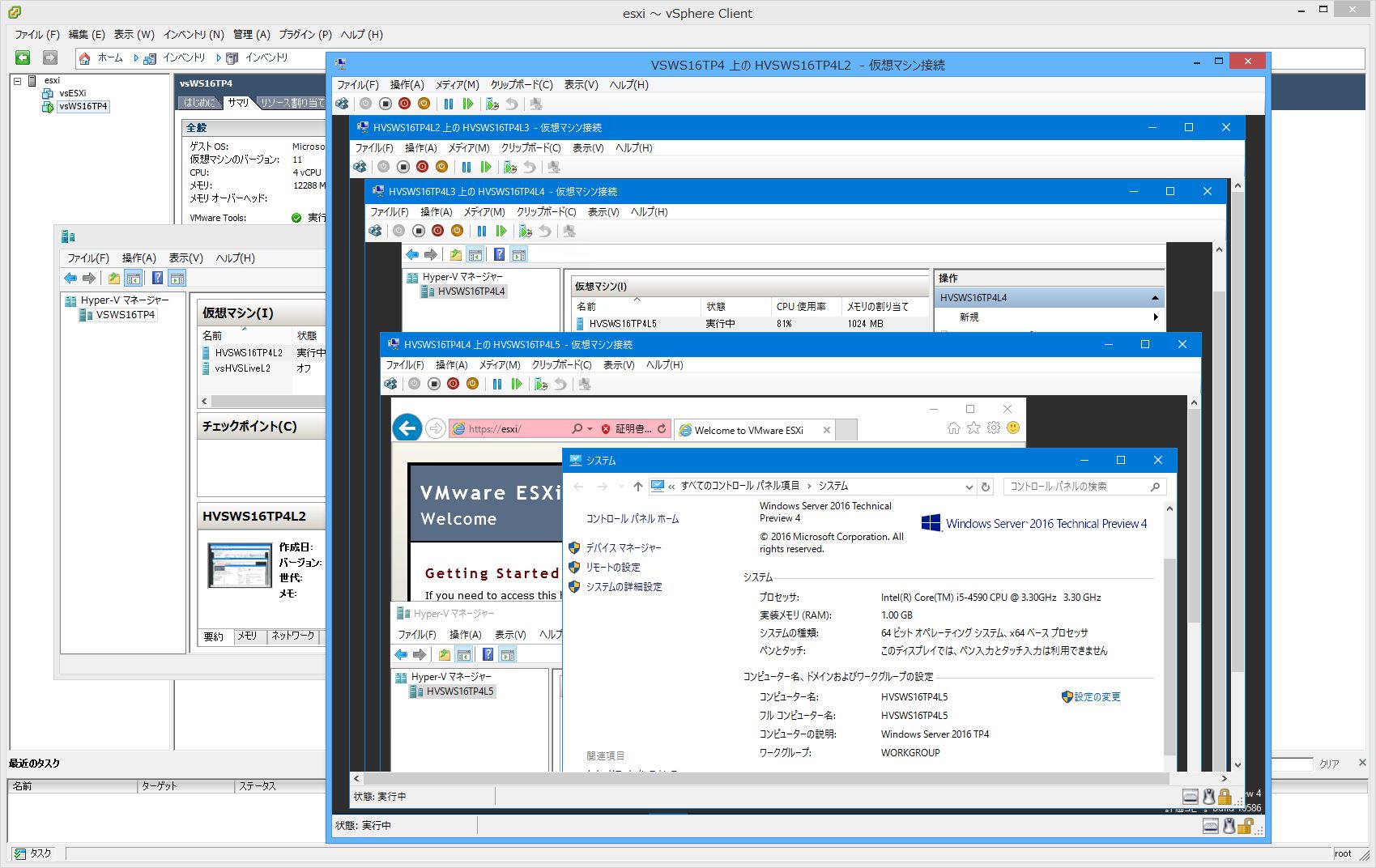Click the ターゲット column header in recent tasks
Screen dimensions: 1376x868
point(185,786)
